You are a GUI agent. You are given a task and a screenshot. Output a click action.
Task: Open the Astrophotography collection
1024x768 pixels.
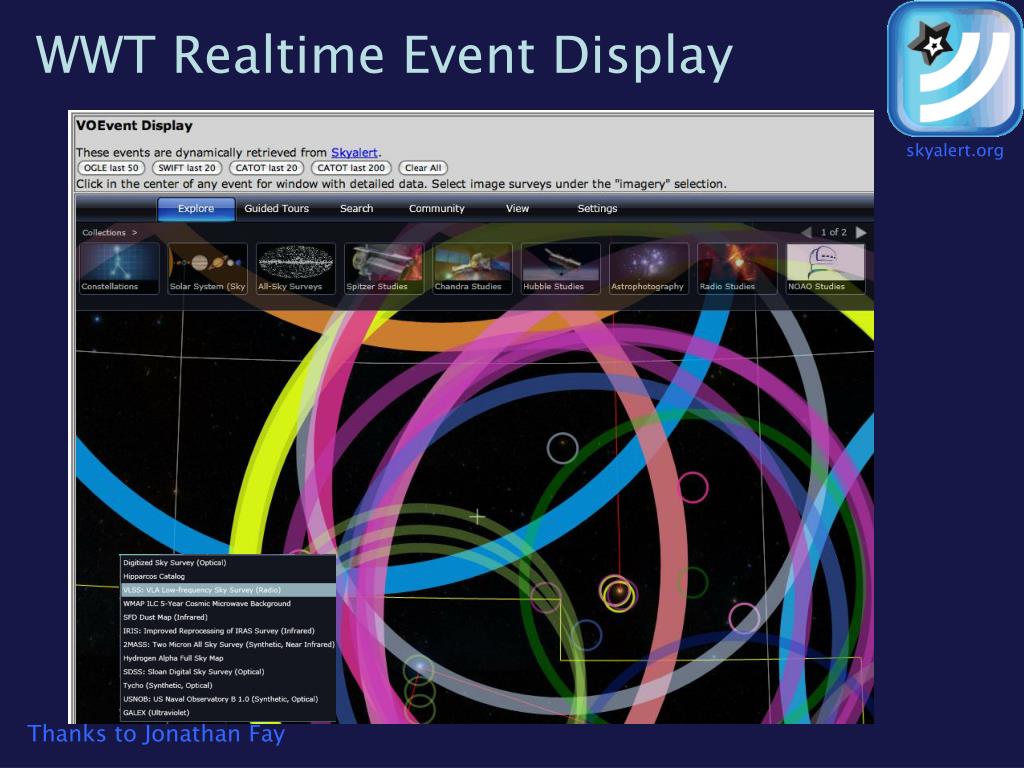649,268
